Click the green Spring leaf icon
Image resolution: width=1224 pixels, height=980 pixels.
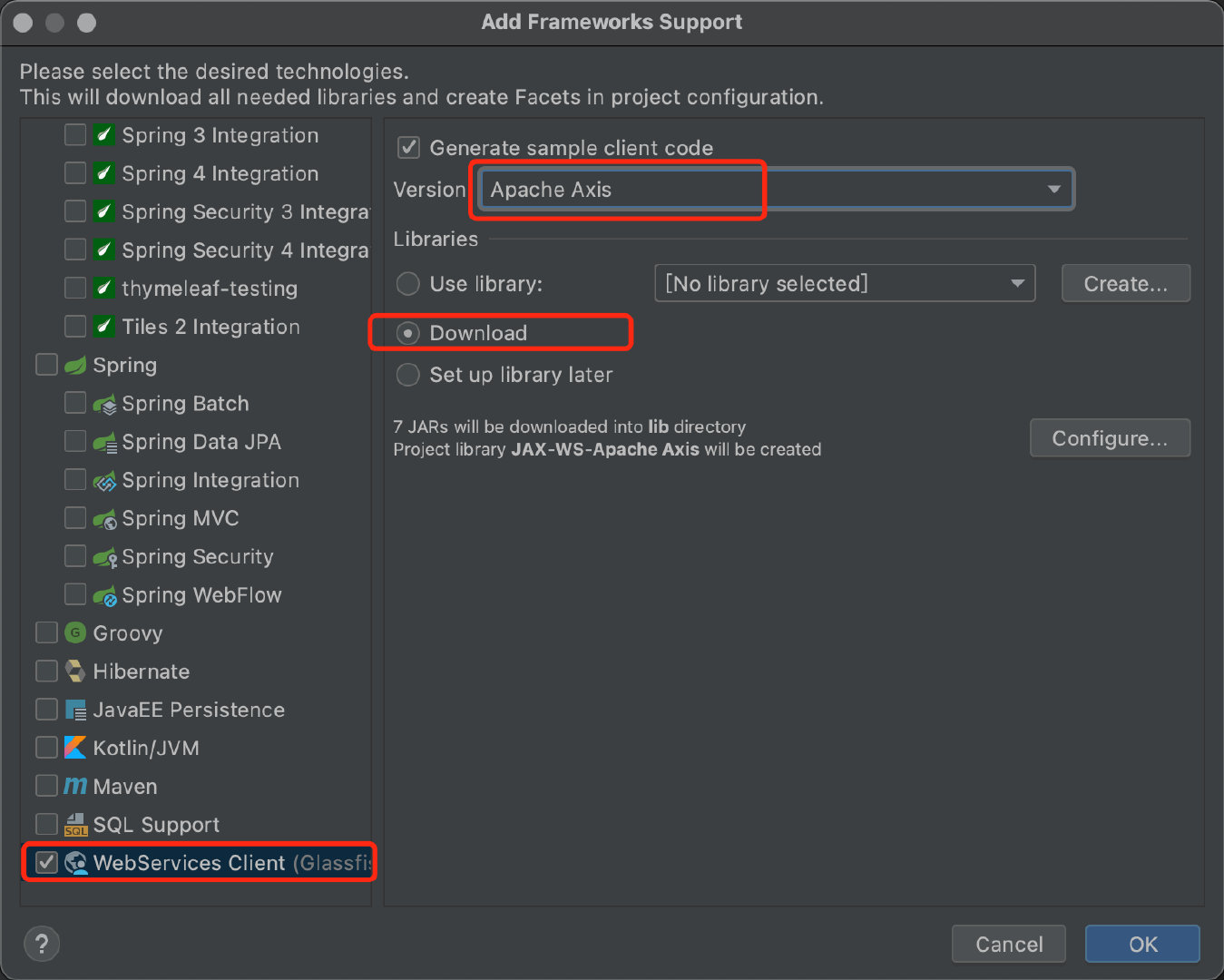point(75,365)
